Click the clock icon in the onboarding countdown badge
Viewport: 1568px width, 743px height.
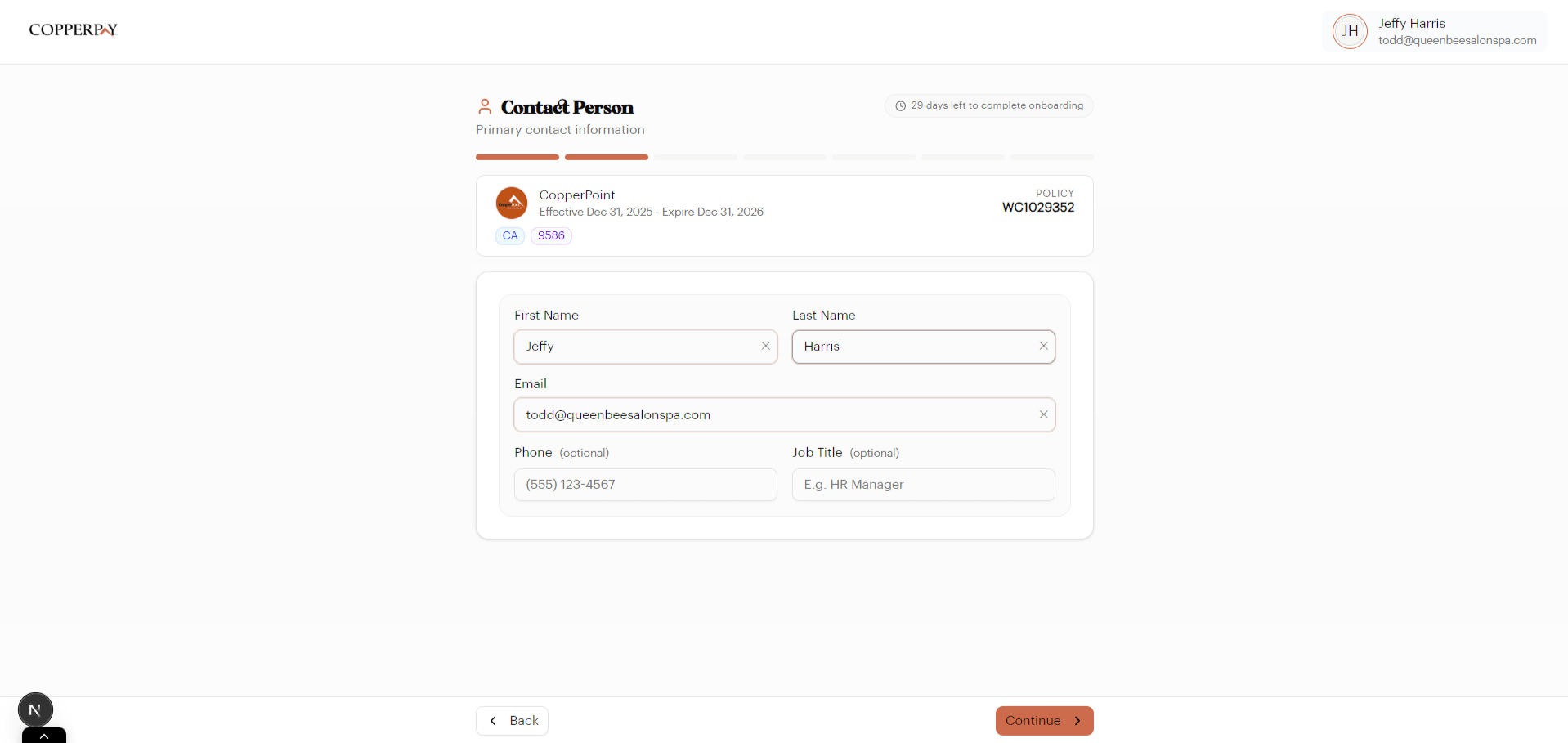click(x=900, y=105)
